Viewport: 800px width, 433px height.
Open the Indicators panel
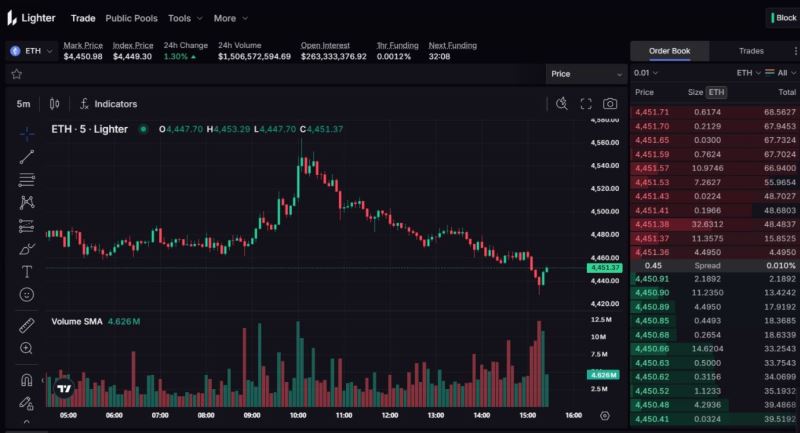tap(108, 104)
